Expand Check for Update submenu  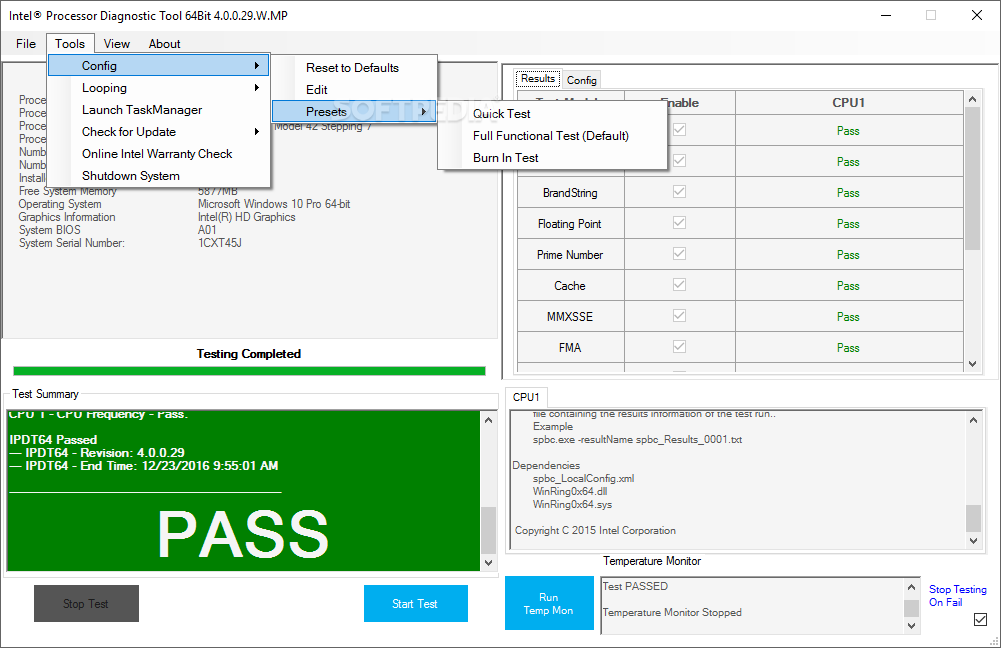158,132
